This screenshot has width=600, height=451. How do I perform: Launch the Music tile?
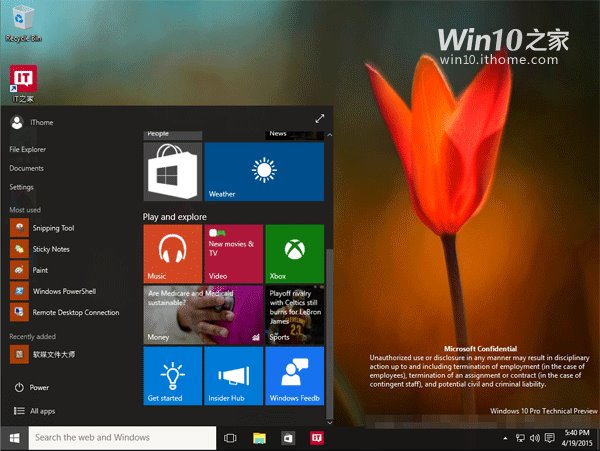(x=173, y=254)
